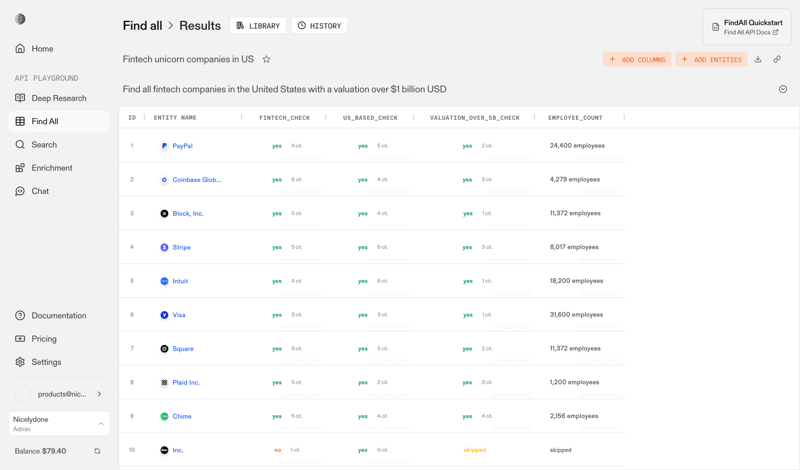Open the Find All API Docs link
800x470 pixels.
tap(751, 33)
